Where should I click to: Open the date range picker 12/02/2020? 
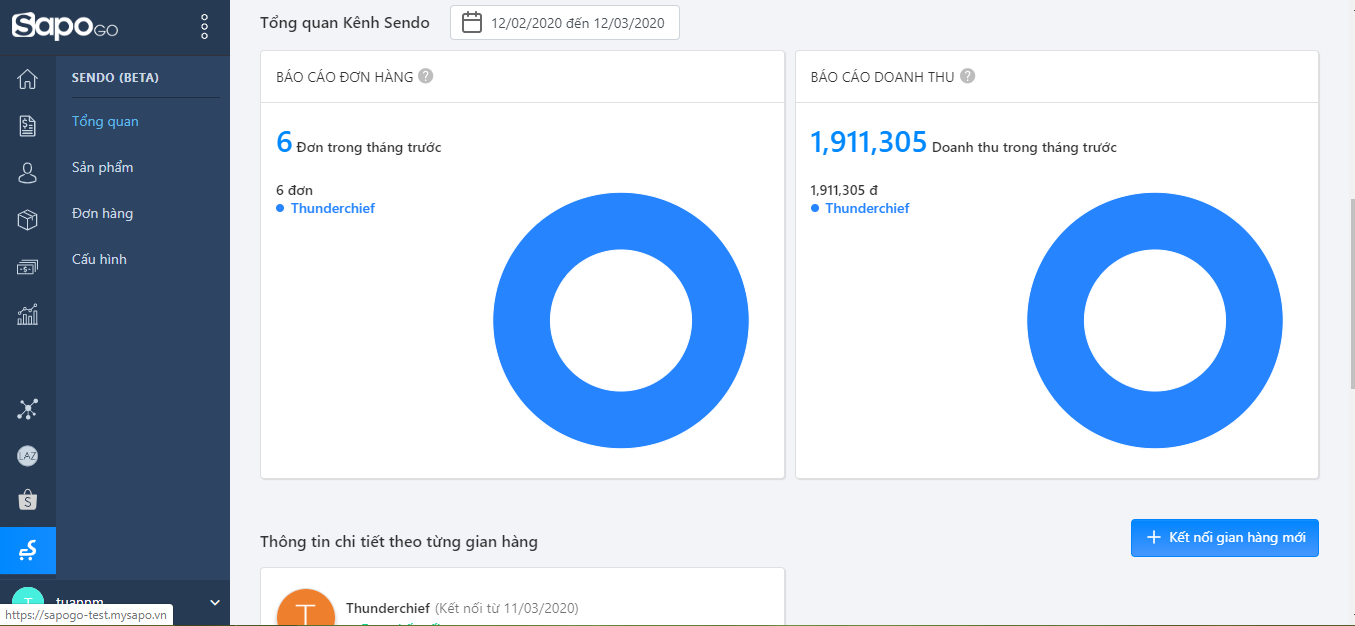565,23
